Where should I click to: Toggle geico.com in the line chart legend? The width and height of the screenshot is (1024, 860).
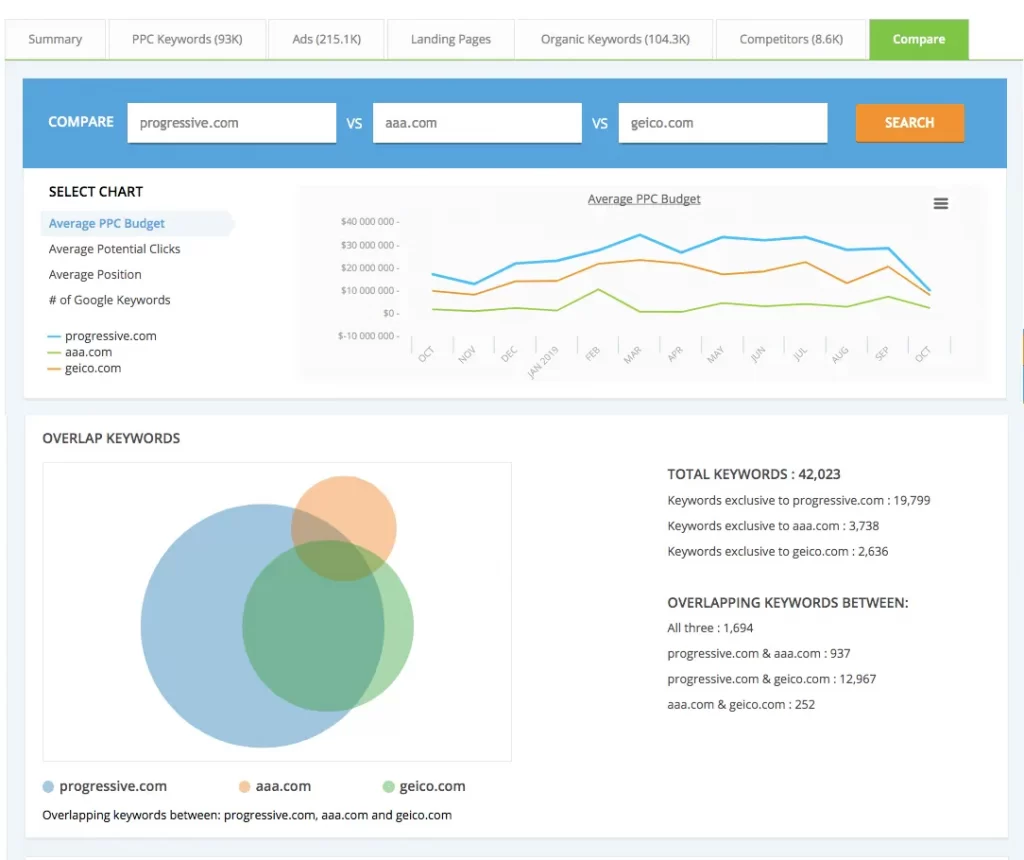[x=84, y=368]
